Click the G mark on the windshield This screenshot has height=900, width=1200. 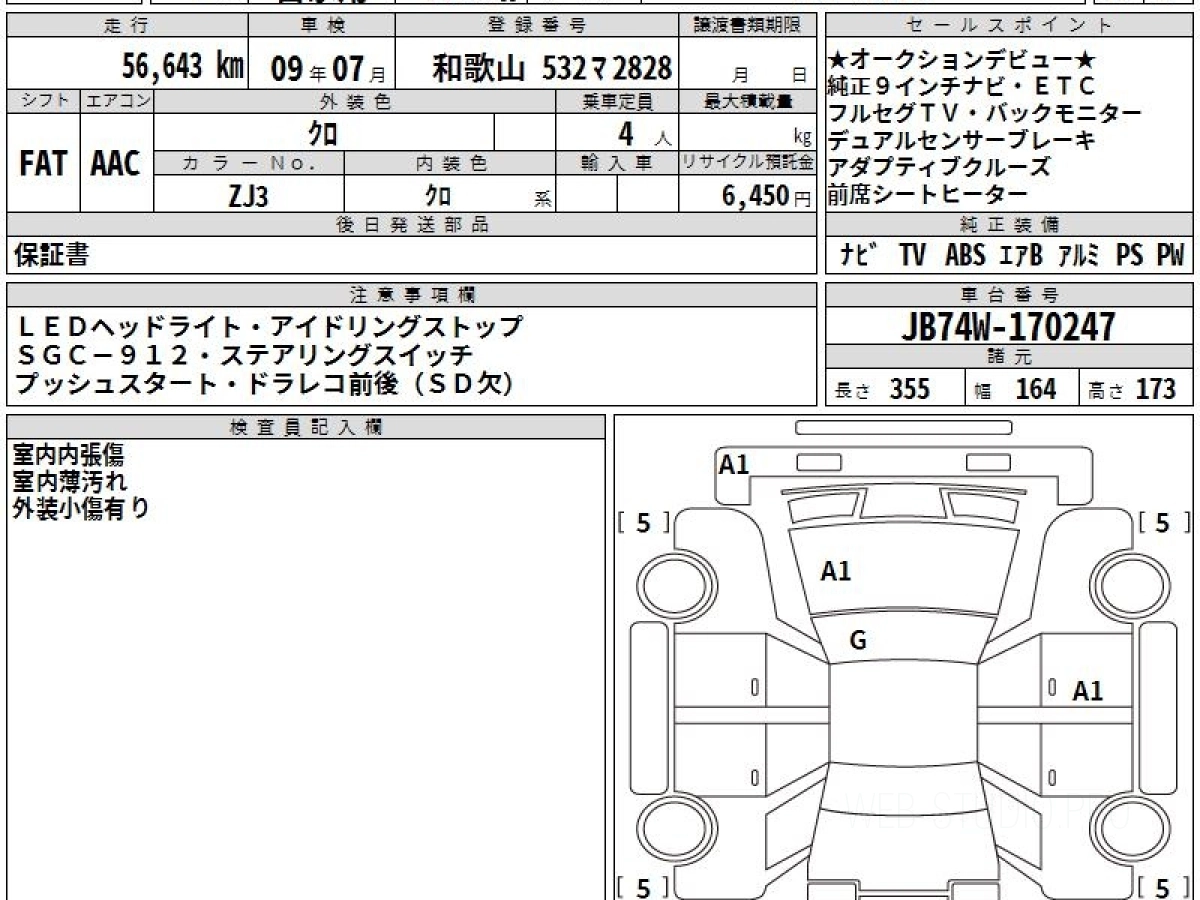tap(857, 641)
